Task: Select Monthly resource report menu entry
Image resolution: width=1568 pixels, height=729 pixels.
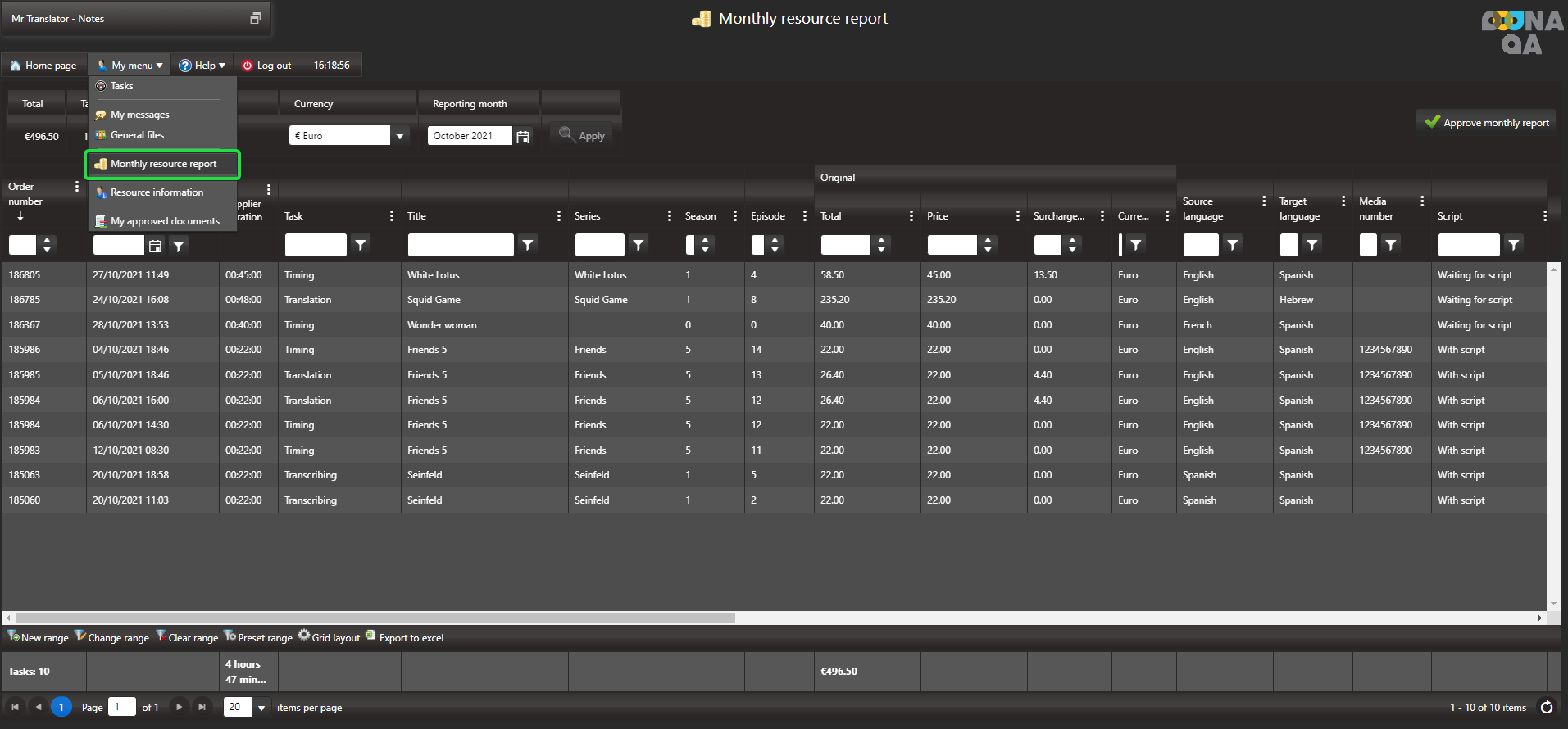Action: click(162, 164)
